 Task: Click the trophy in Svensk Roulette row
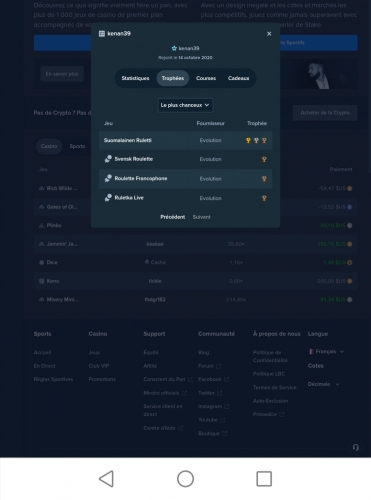click(264, 160)
